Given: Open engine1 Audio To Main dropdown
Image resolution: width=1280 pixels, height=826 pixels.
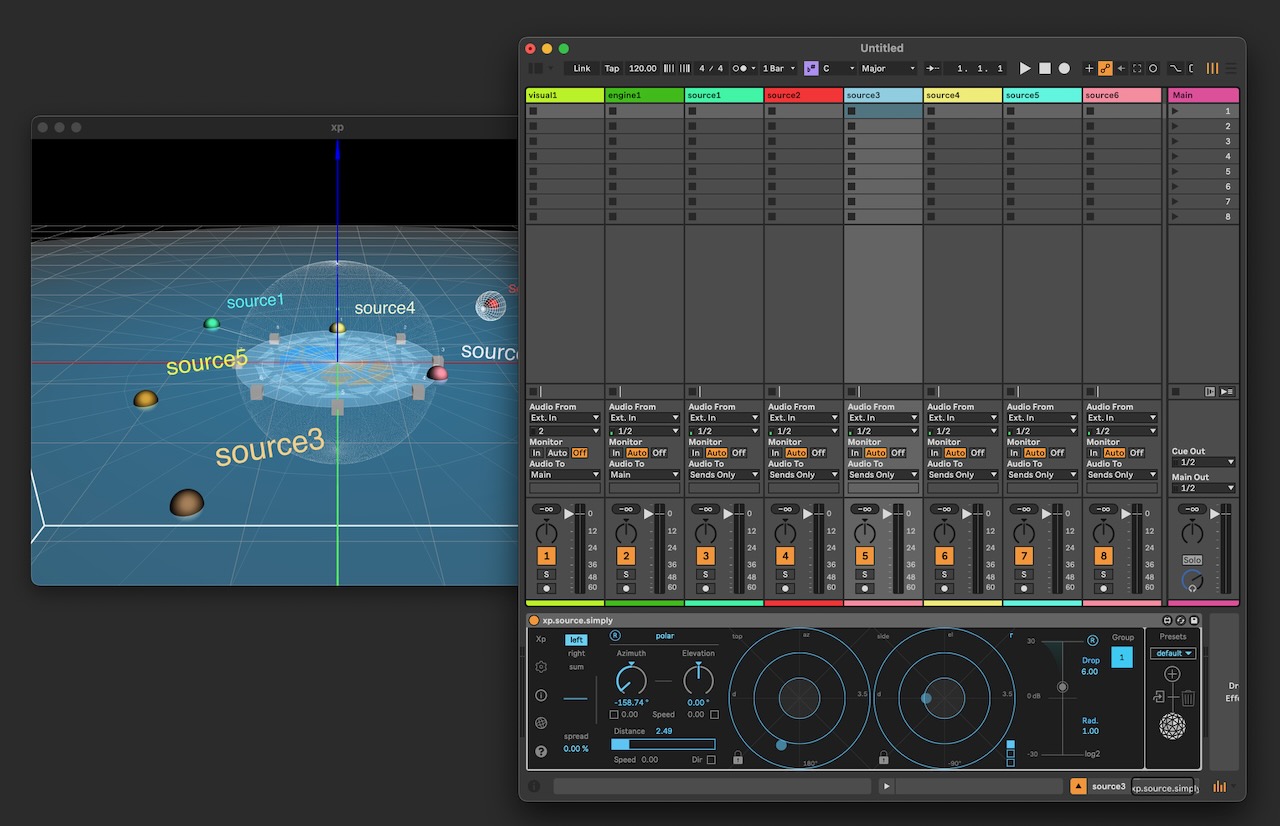Looking at the screenshot, I should coord(644,475).
